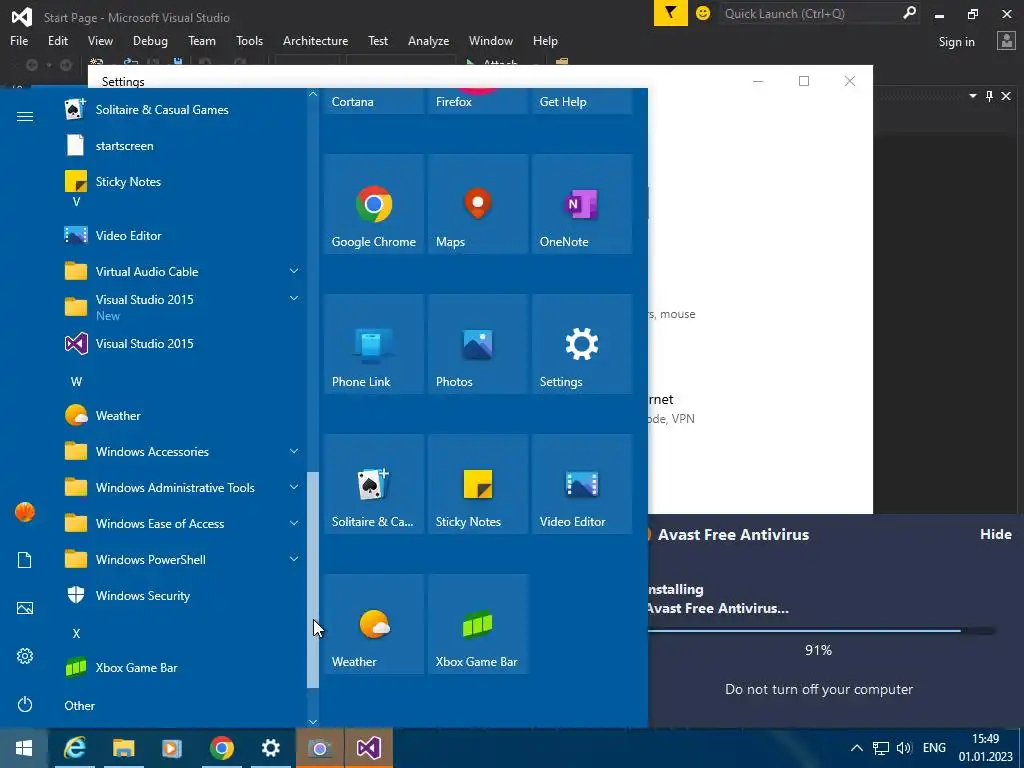This screenshot has height=768, width=1024.
Task: Switch to Google Chrome on the taskbar
Action: [221, 748]
